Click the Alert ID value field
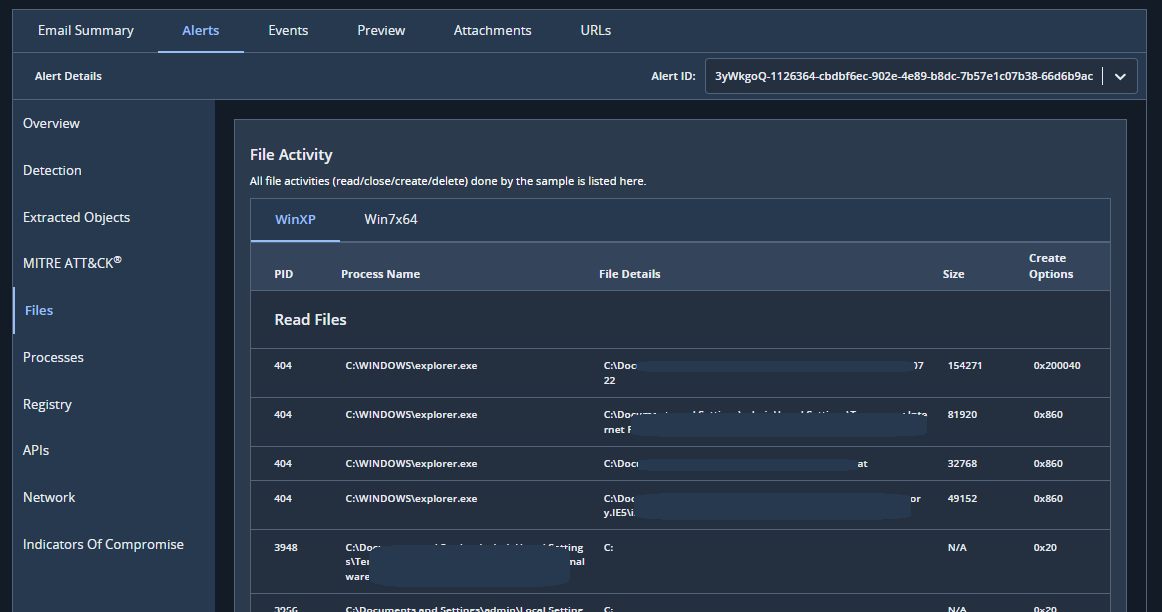1162x612 pixels. 903,76
